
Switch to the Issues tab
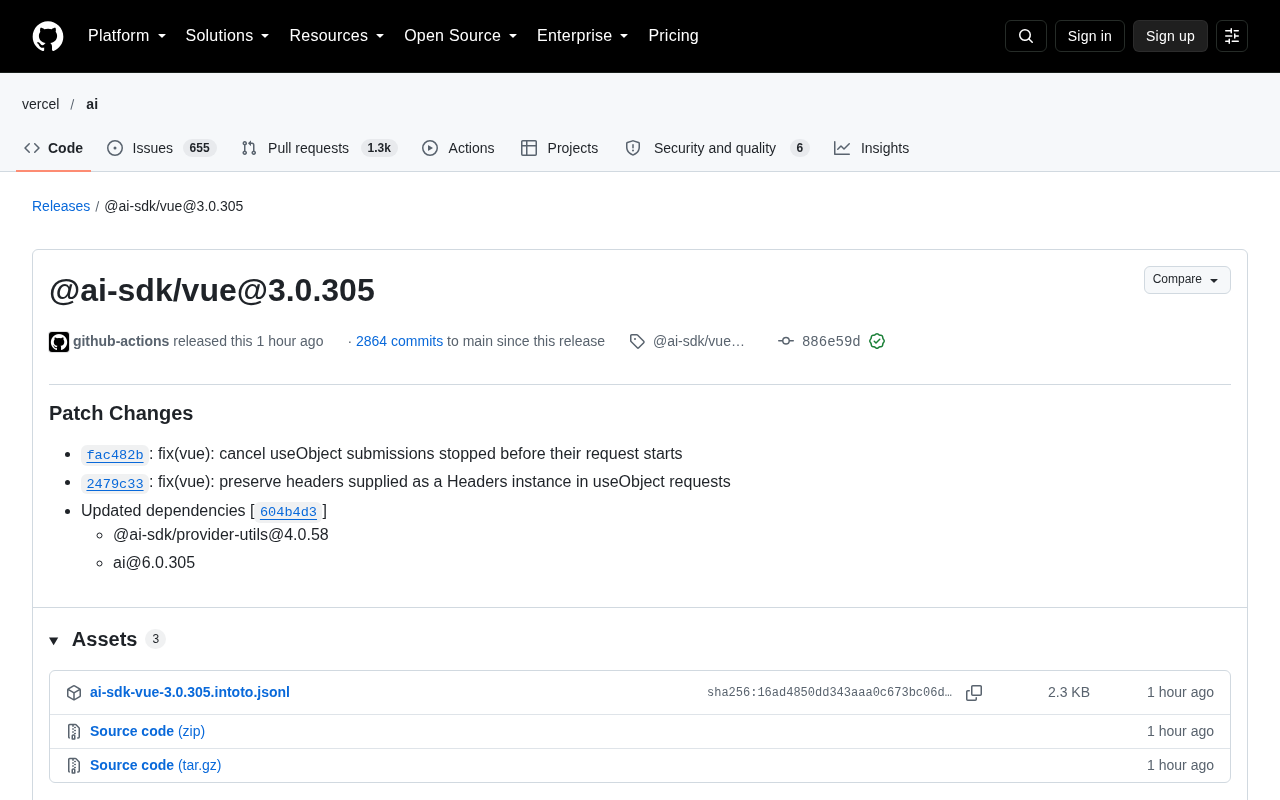pos(162,148)
